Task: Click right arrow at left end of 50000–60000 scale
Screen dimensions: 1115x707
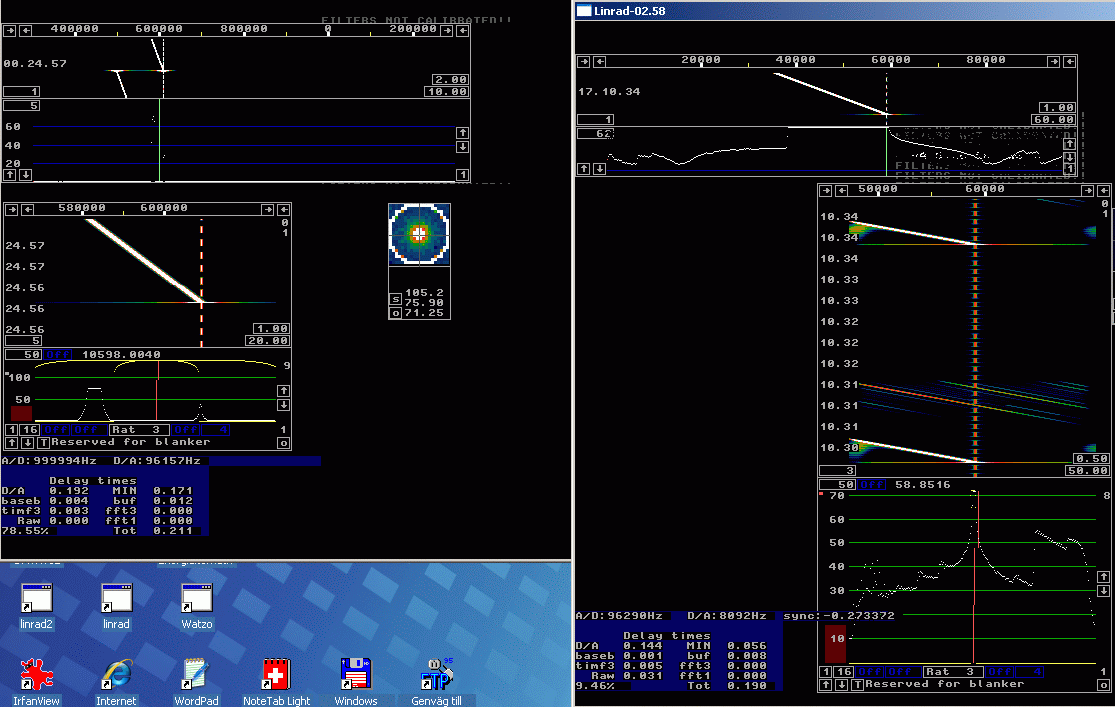Action: pyautogui.click(x=826, y=191)
